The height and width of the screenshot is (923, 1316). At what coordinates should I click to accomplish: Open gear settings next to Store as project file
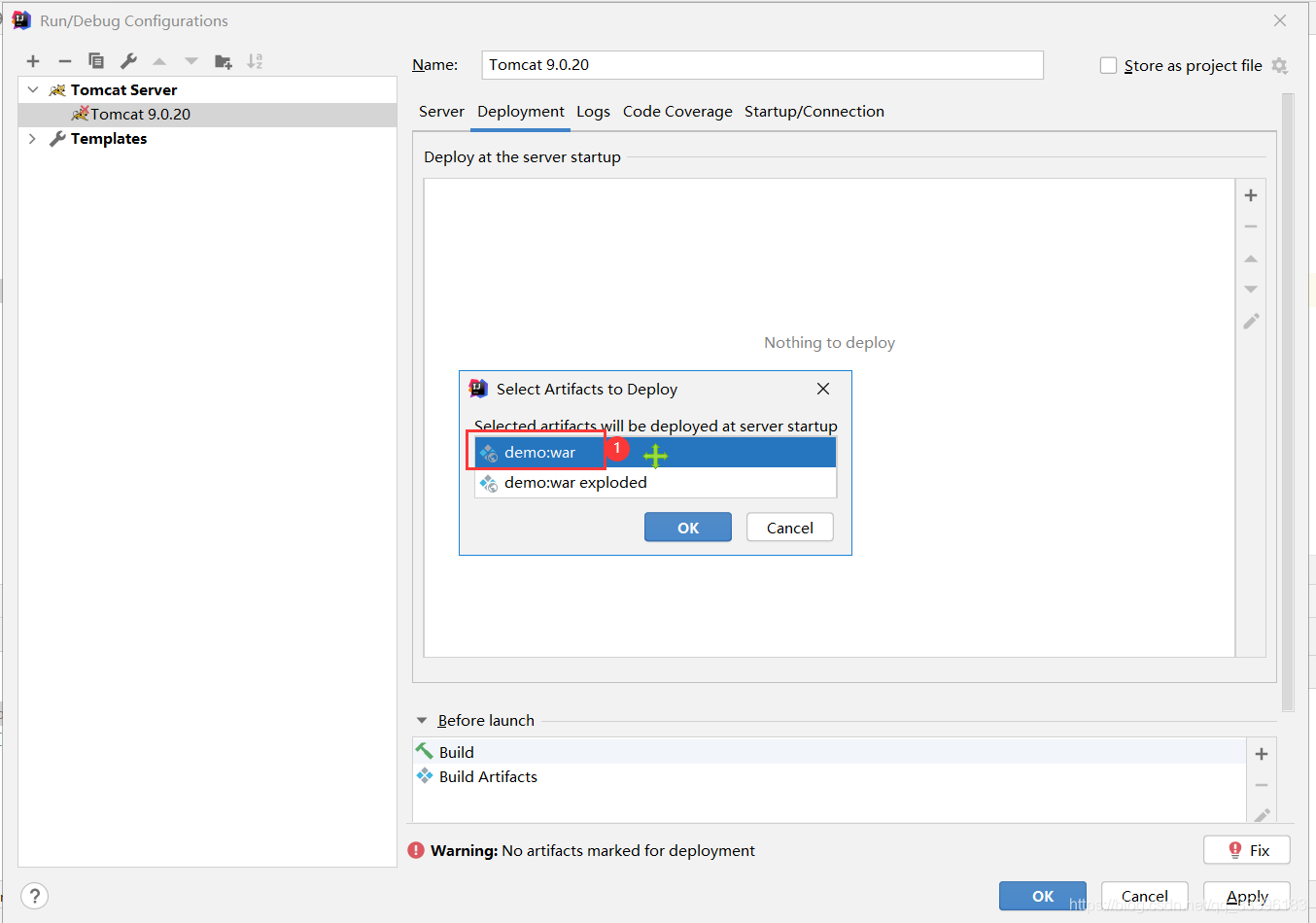(x=1280, y=65)
